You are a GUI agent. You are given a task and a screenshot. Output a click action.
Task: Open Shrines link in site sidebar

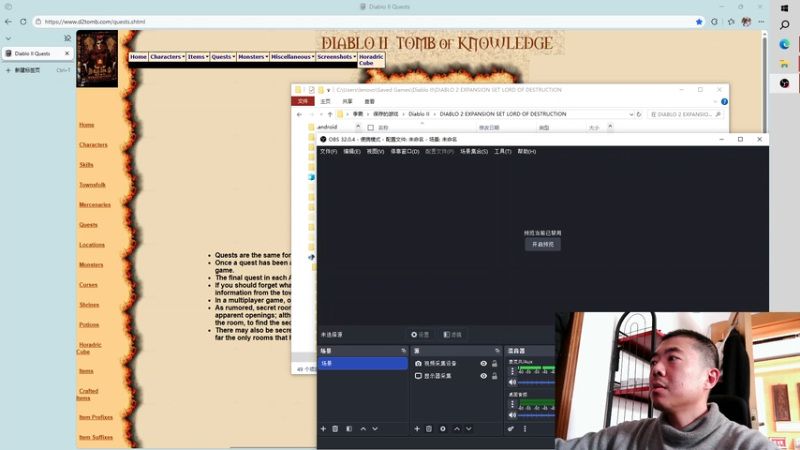coord(89,305)
